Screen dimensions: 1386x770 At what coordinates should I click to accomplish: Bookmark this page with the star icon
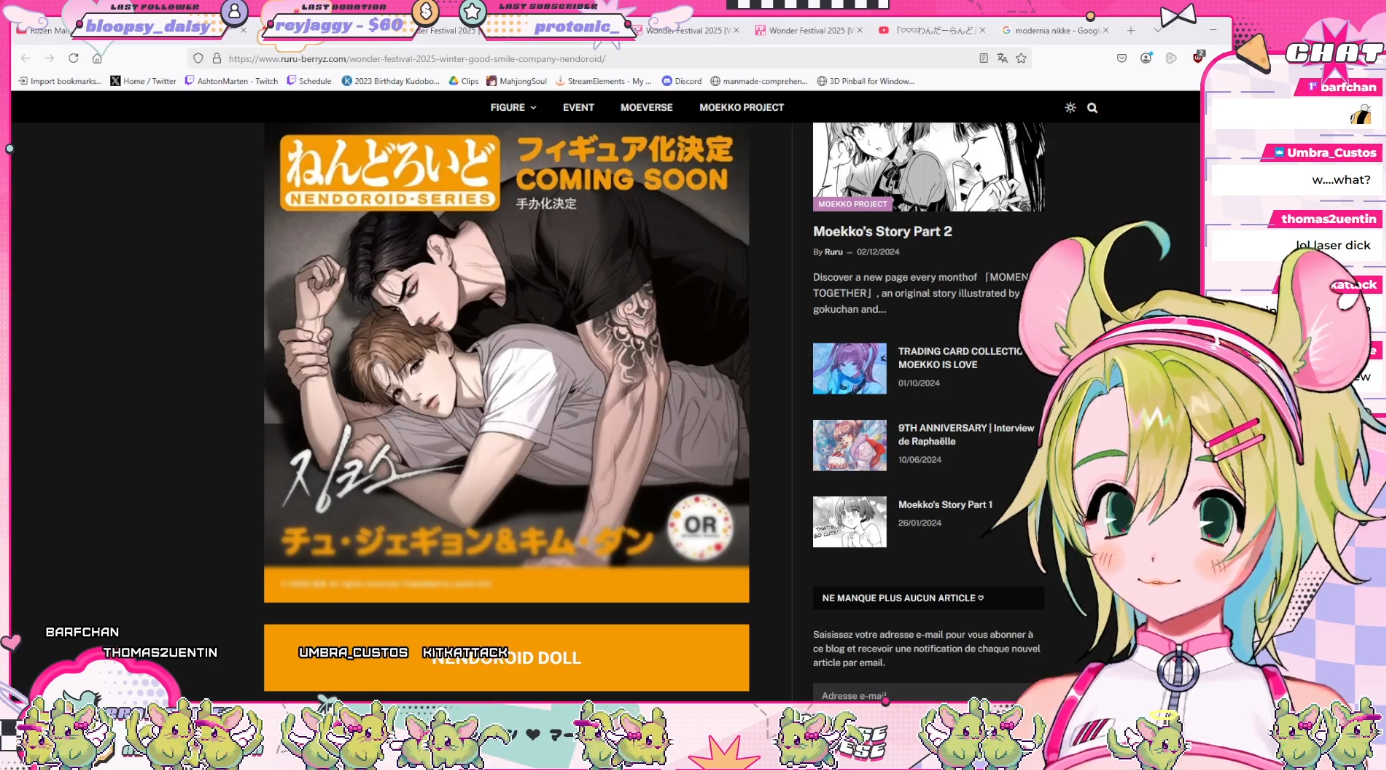pyautogui.click(x=1021, y=58)
